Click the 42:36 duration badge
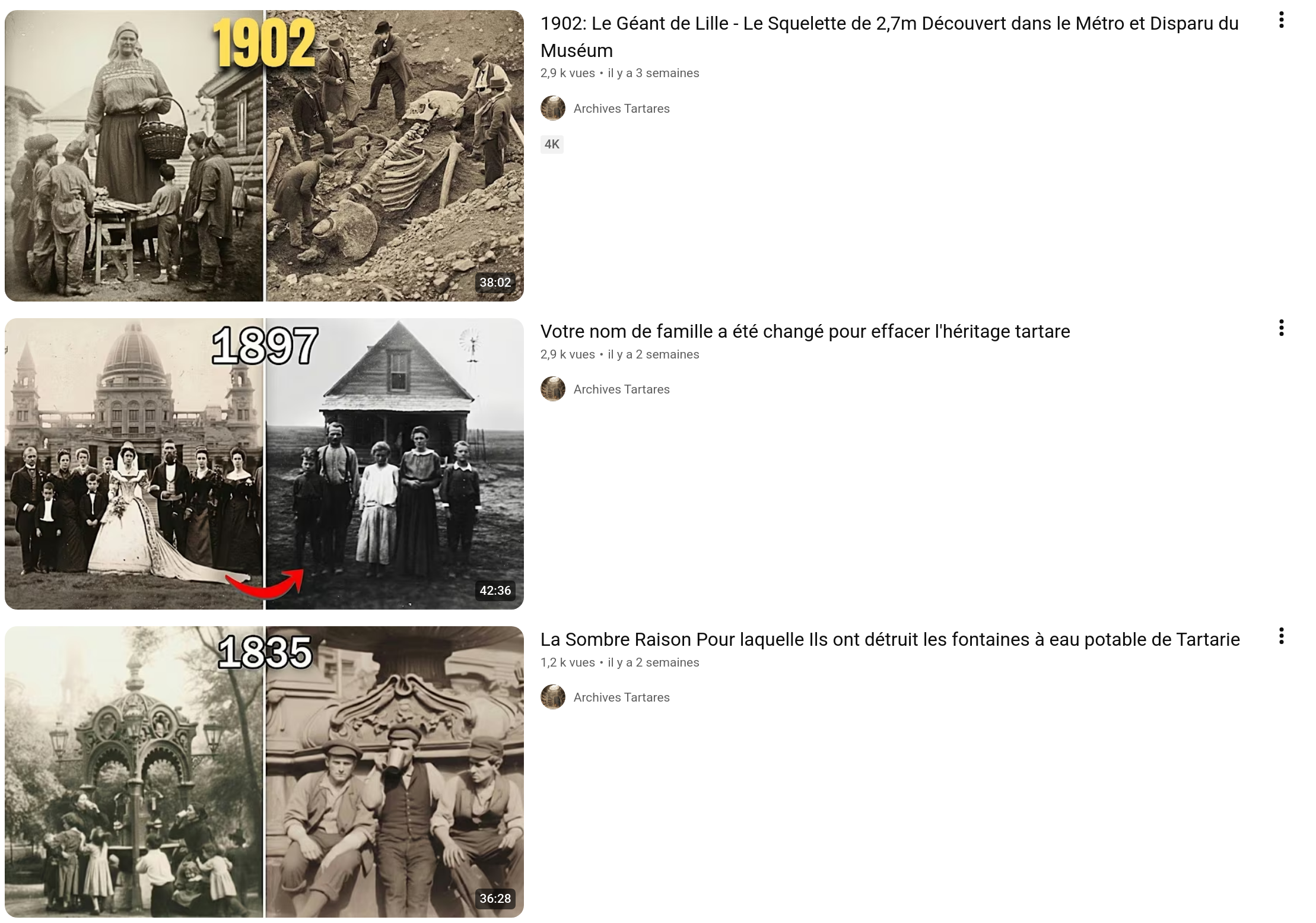This screenshot has width=1316, height=923. (495, 591)
